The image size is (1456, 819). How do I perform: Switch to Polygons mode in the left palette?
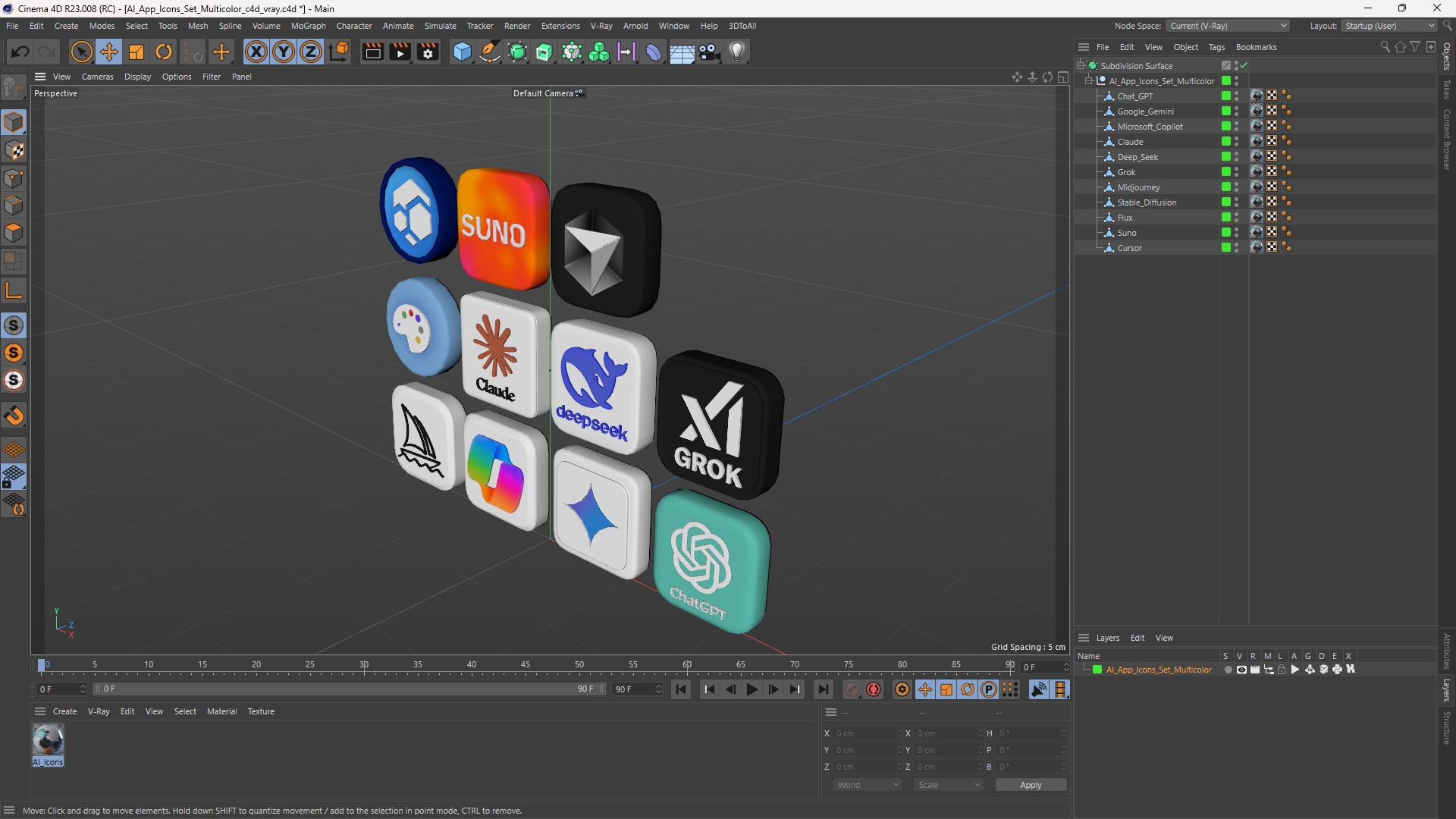click(14, 233)
